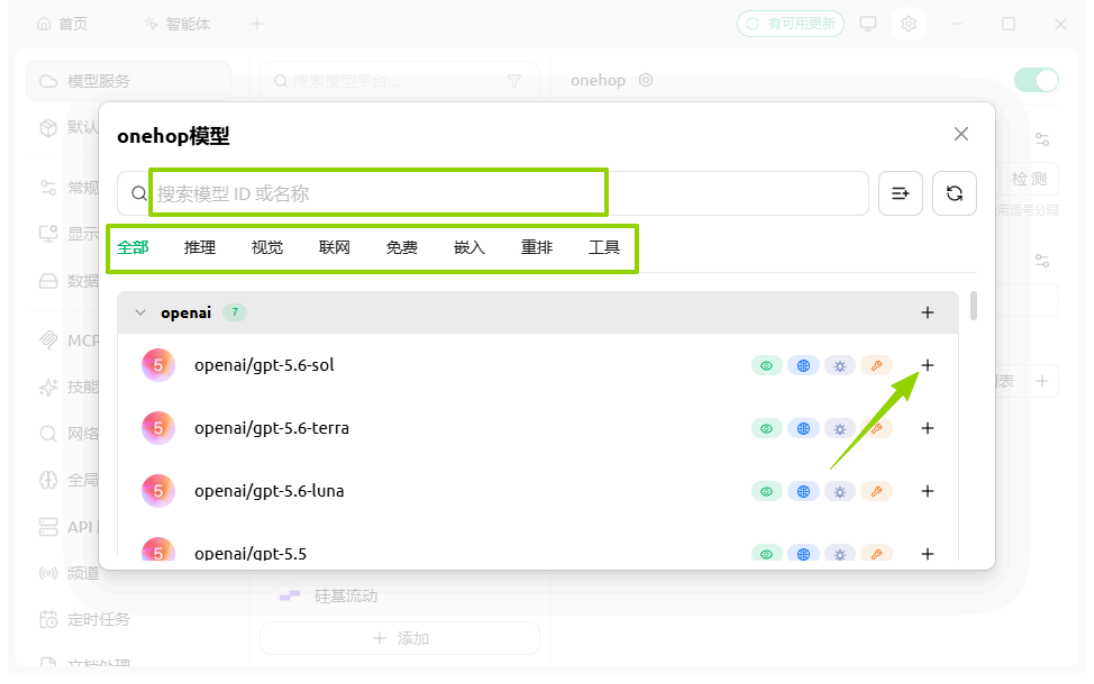
Task: Add all models in openai group
Action: (927, 312)
